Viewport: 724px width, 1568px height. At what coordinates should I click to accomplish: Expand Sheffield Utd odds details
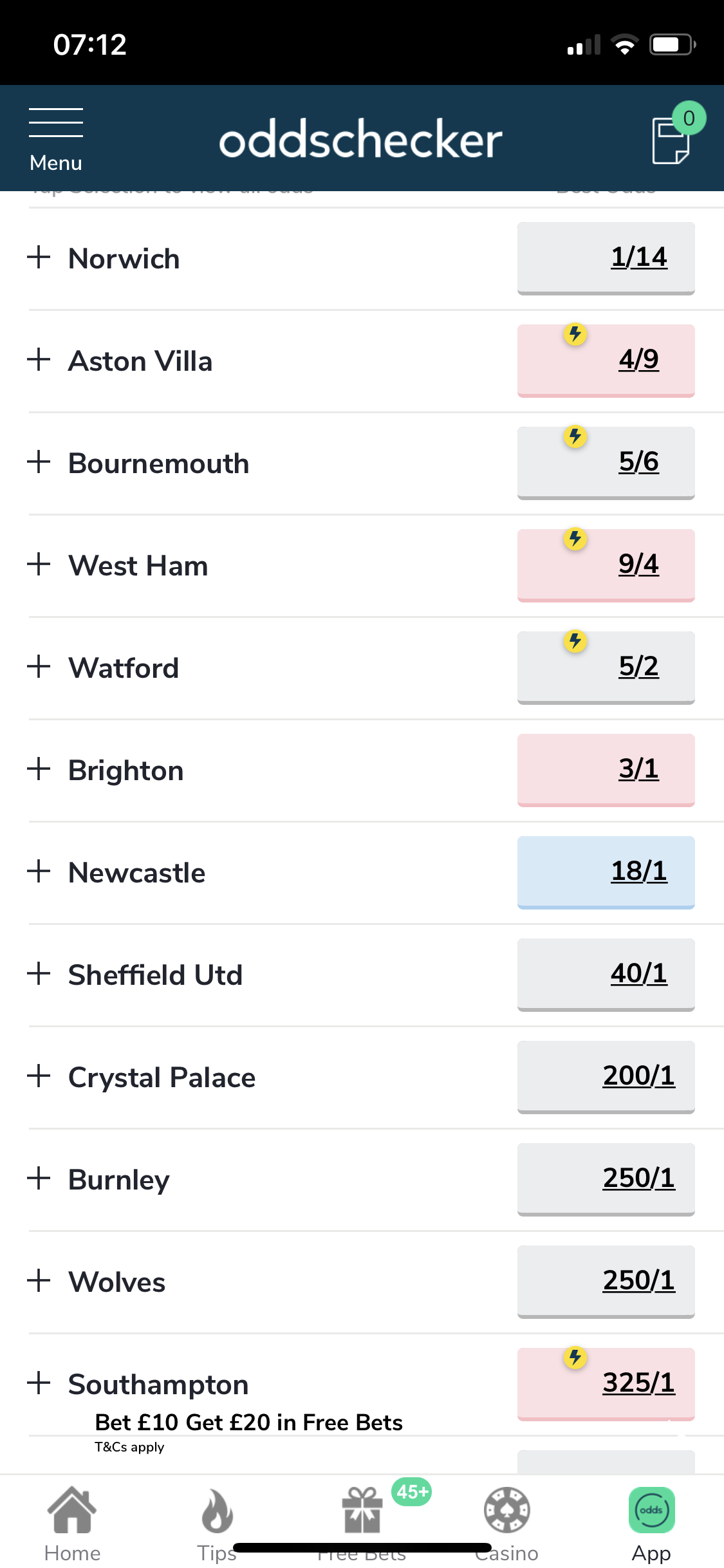39,973
